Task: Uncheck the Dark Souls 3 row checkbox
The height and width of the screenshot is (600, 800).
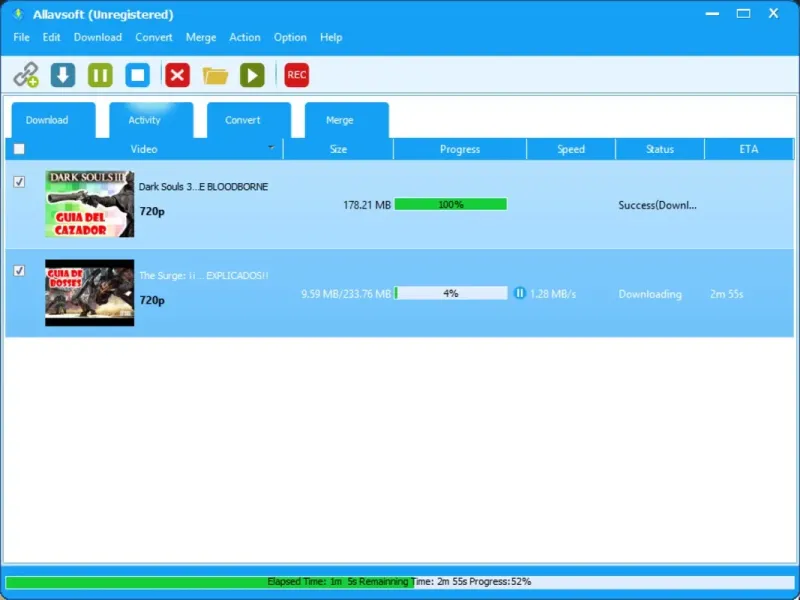Action: point(19,182)
